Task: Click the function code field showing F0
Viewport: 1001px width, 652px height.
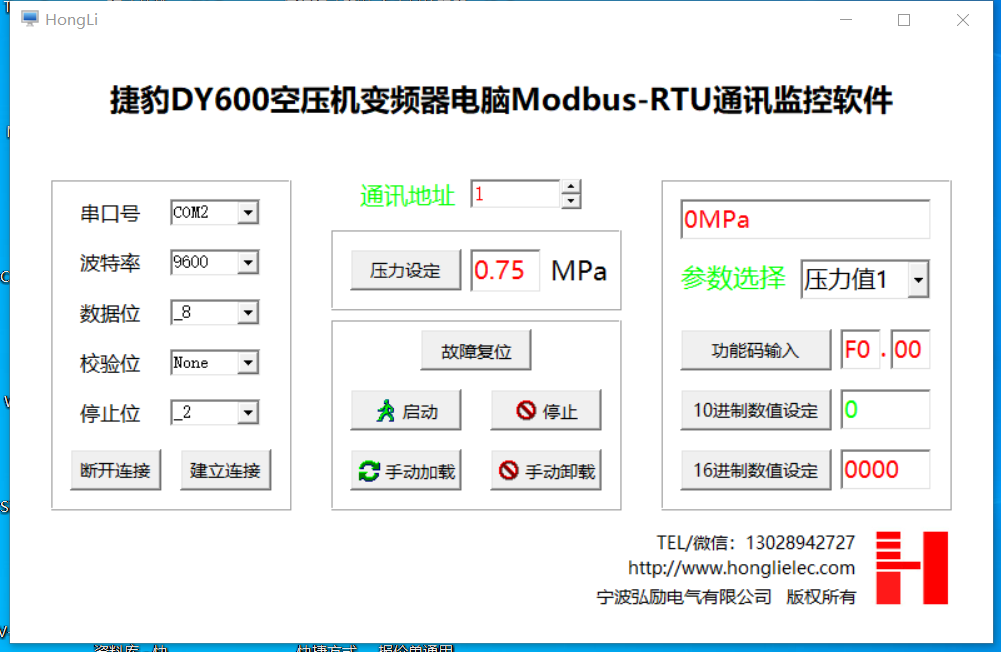Action: (861, 350)
